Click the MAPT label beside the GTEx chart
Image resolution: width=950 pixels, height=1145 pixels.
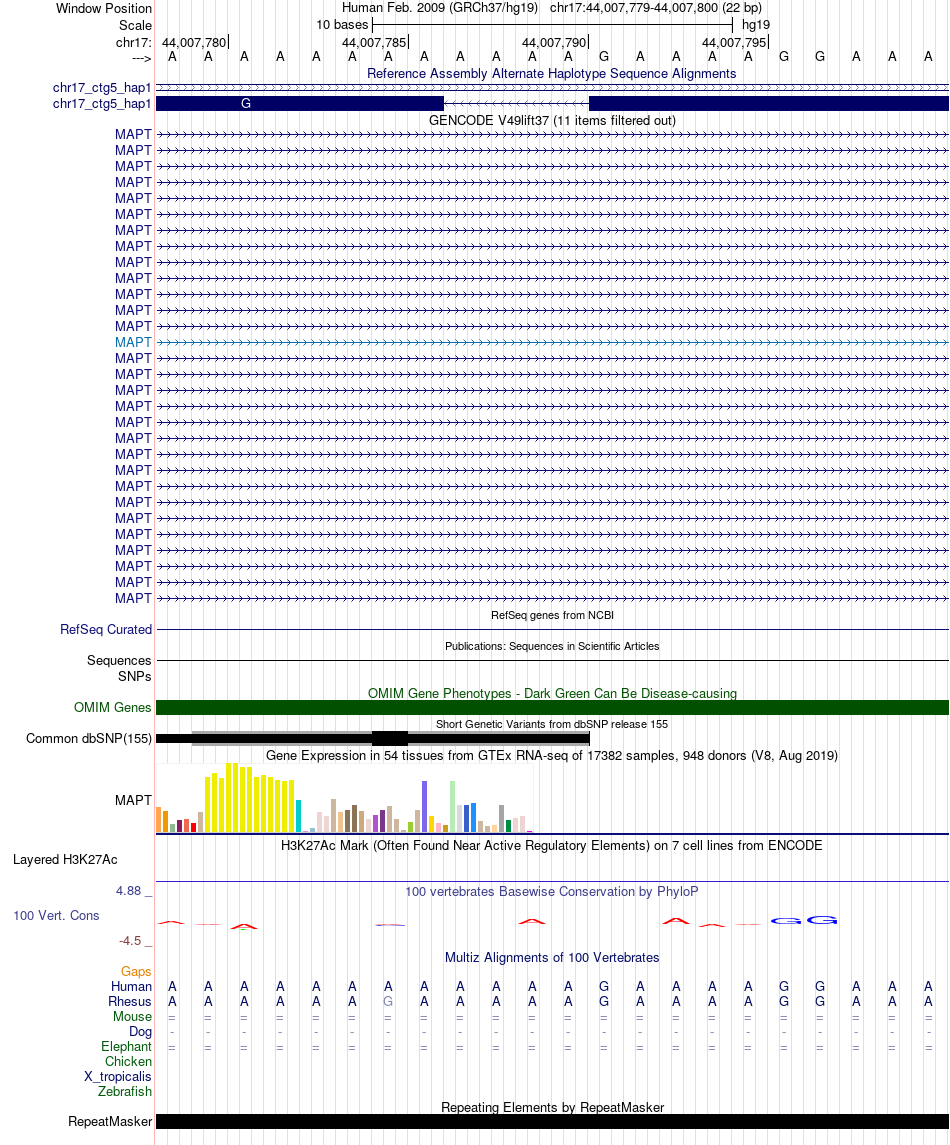133,800
